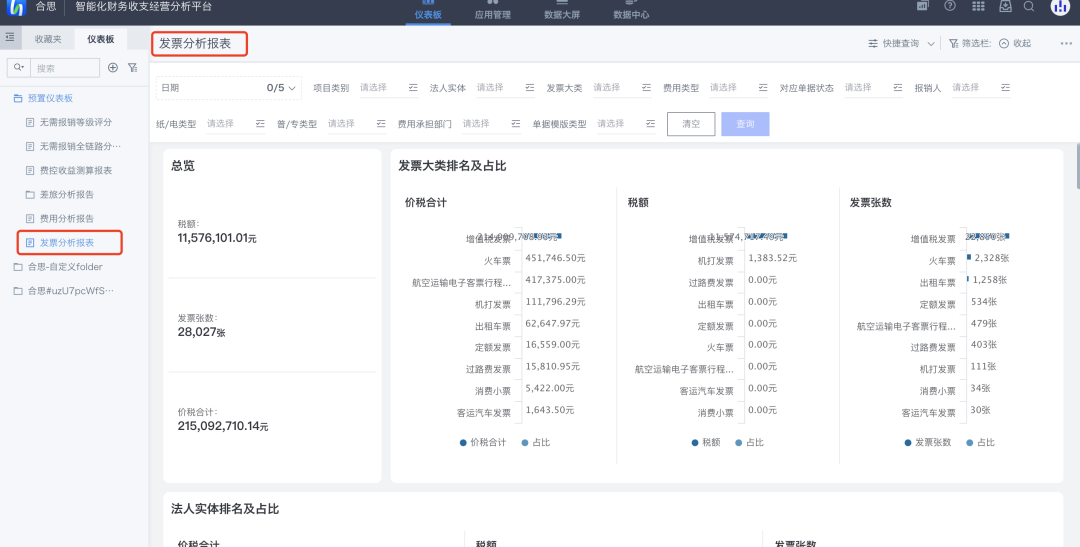Open the 报销人 请选择 selector

(x=982, y=87)
